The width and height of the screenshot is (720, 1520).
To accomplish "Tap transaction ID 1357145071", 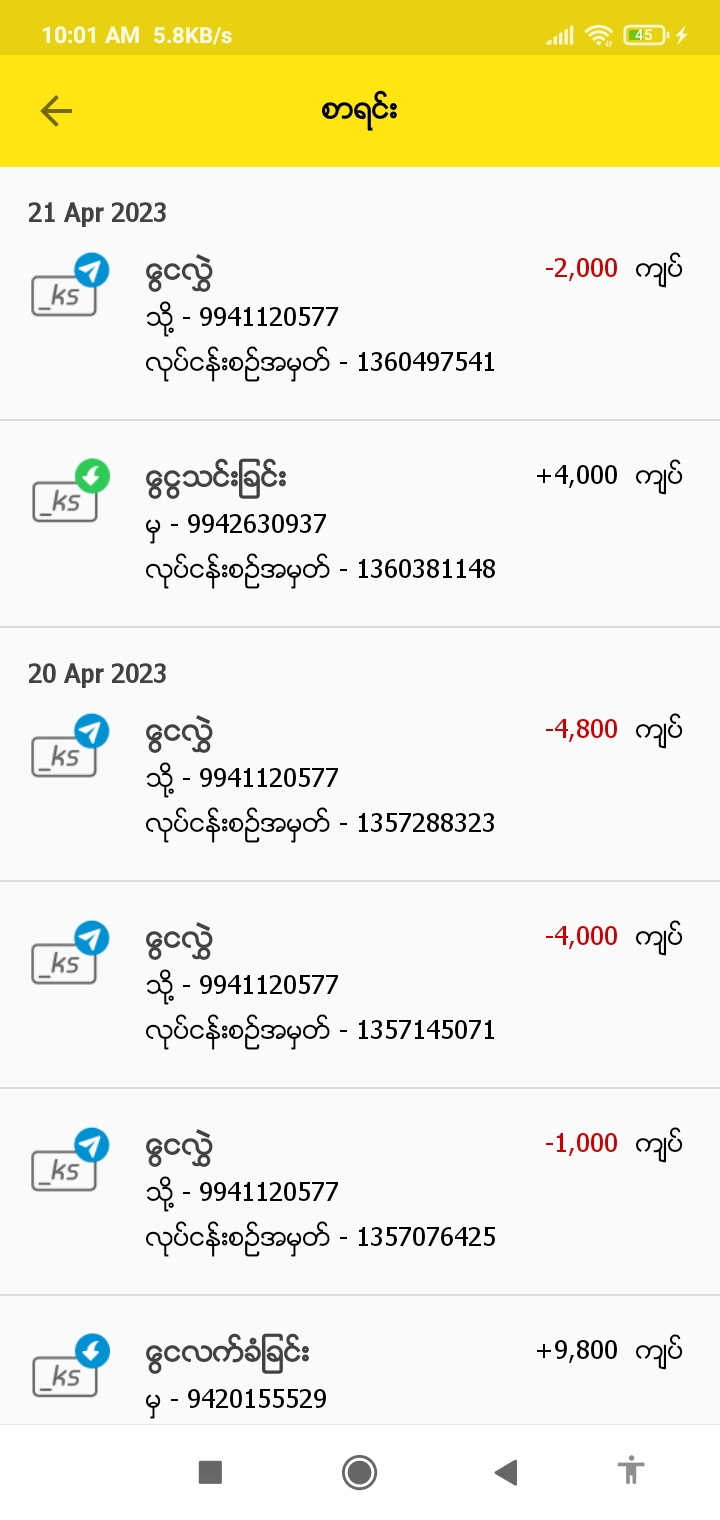I will (426, 1030).
